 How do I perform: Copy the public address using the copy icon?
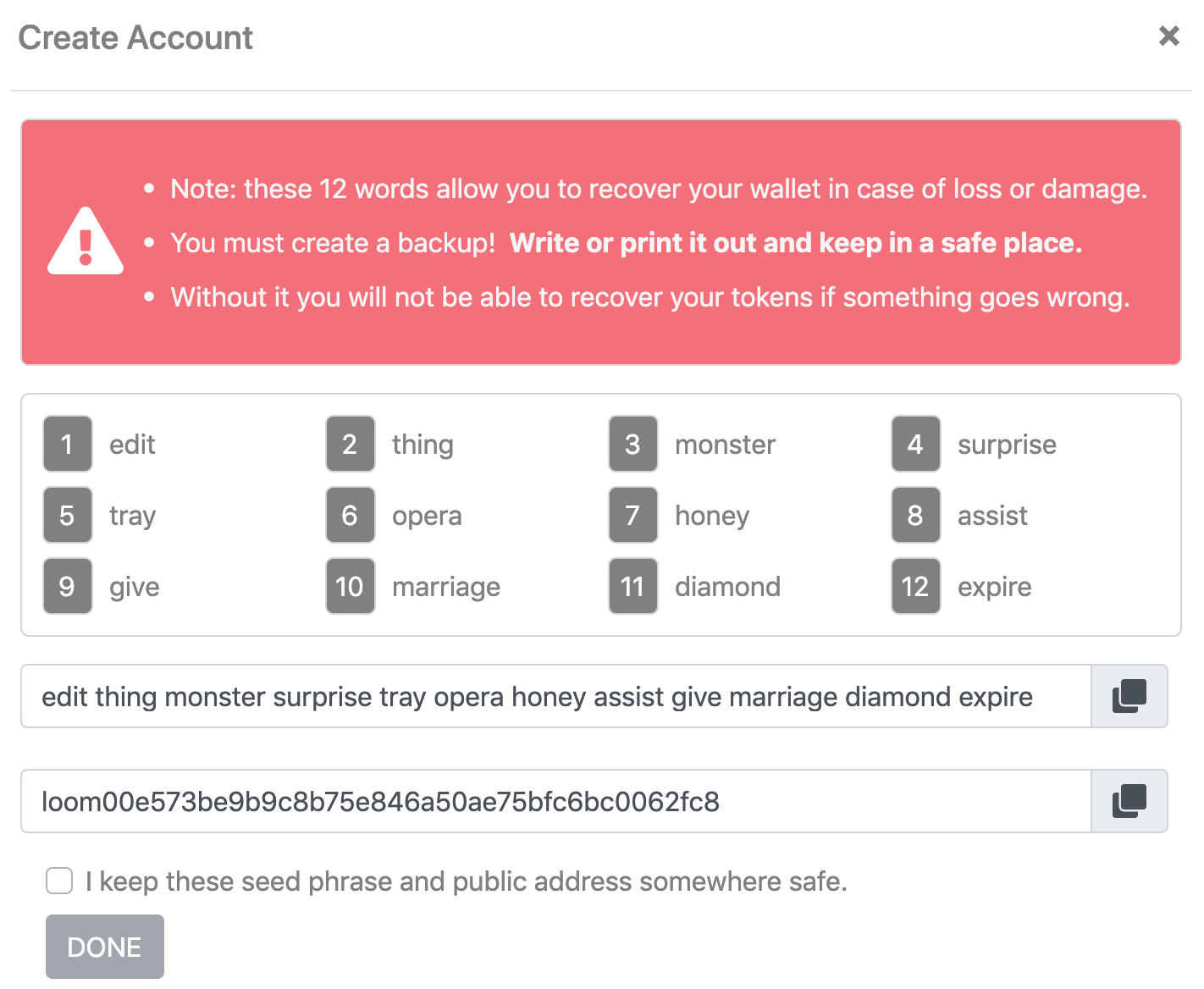[1128, 801]
